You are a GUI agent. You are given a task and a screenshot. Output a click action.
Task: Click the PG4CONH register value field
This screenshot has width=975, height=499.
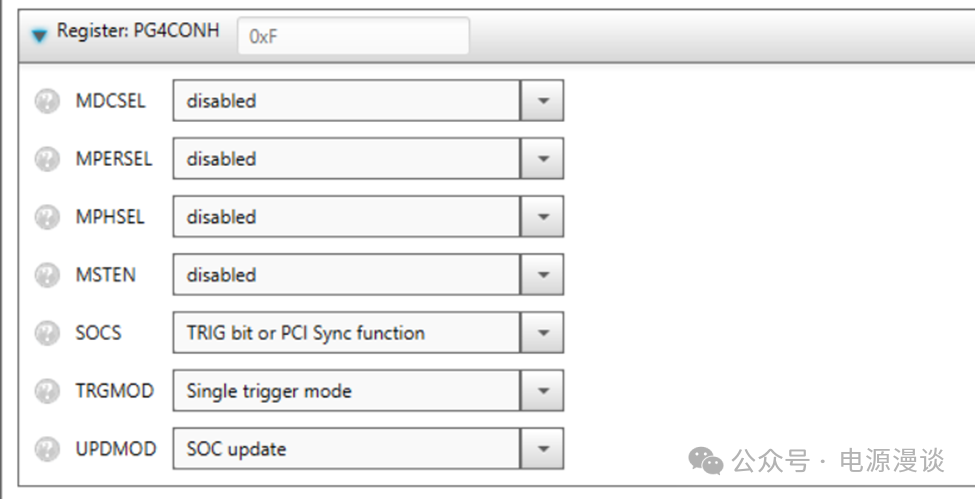click(x=352, y=37)
